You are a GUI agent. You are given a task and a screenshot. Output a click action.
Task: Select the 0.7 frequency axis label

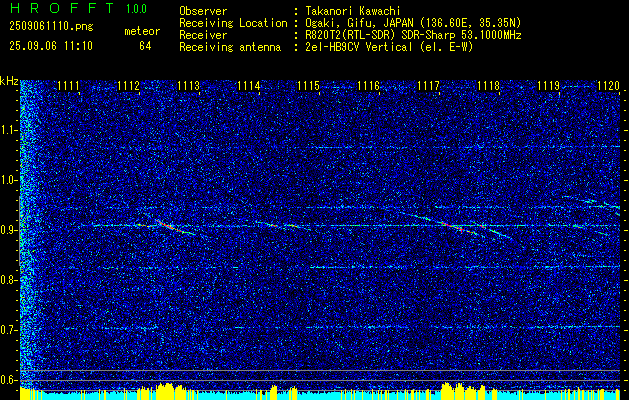pos(9,330)
